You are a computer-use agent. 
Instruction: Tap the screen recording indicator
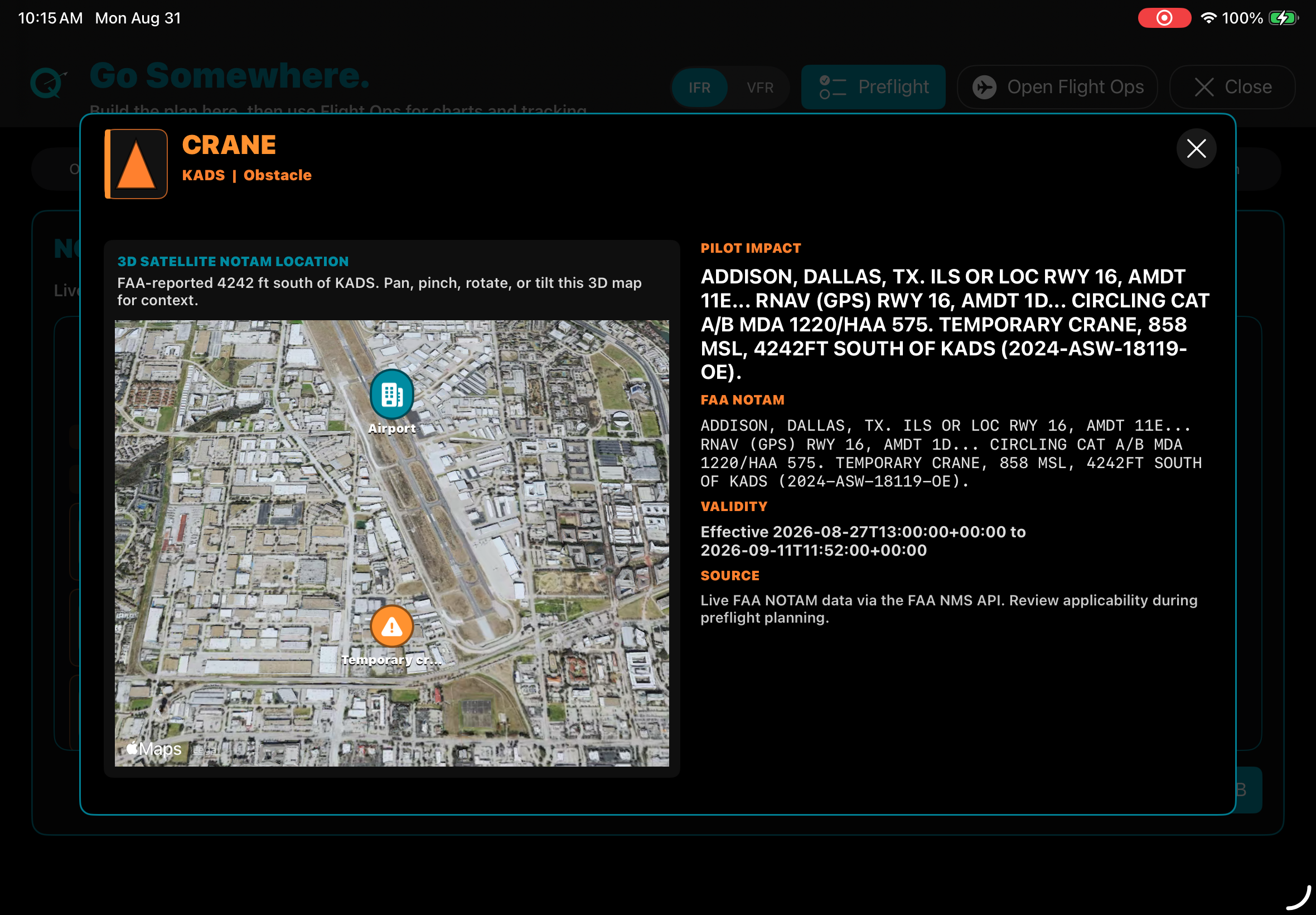click(1164, 18)
